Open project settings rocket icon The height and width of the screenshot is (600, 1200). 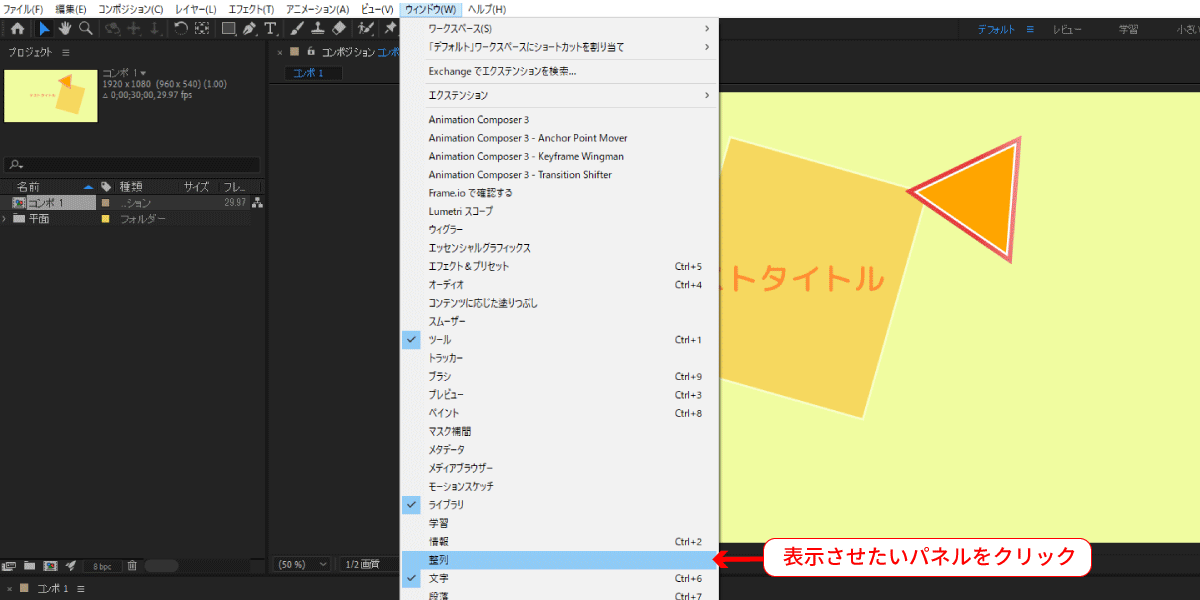click(71, 565)
